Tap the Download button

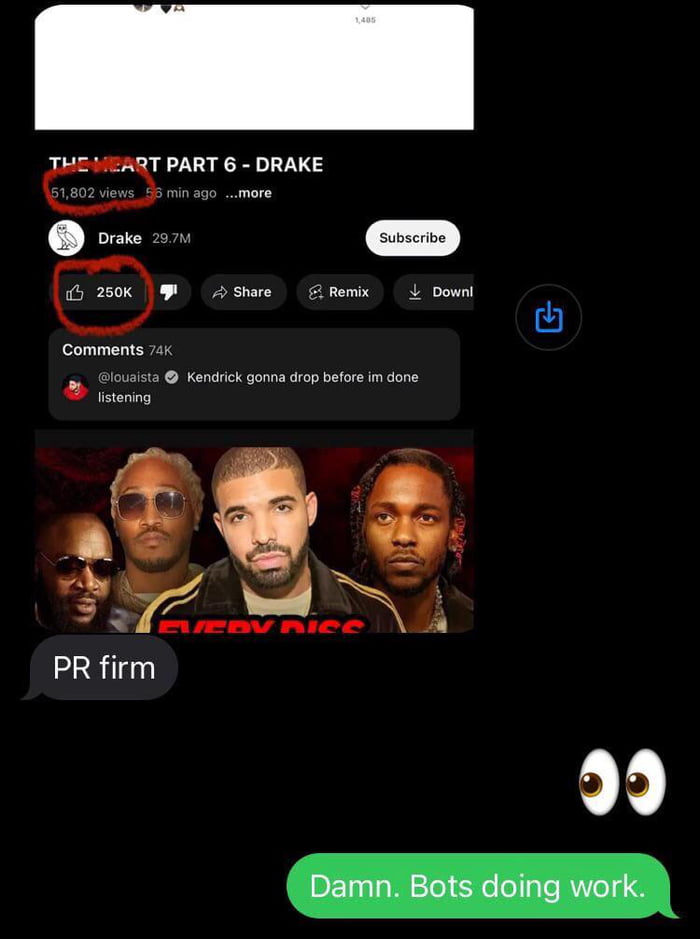coord(434,292)
